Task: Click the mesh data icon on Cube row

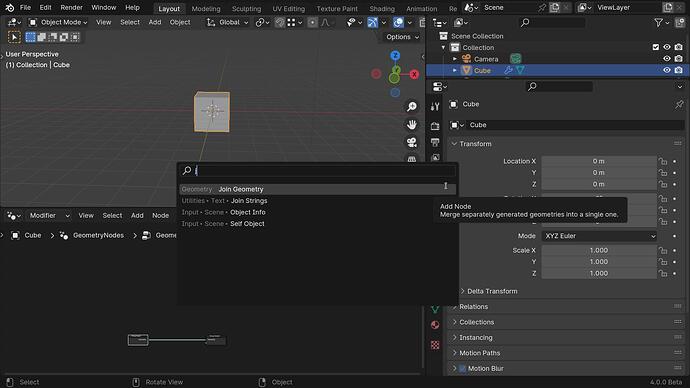Action: click(520, 70)
